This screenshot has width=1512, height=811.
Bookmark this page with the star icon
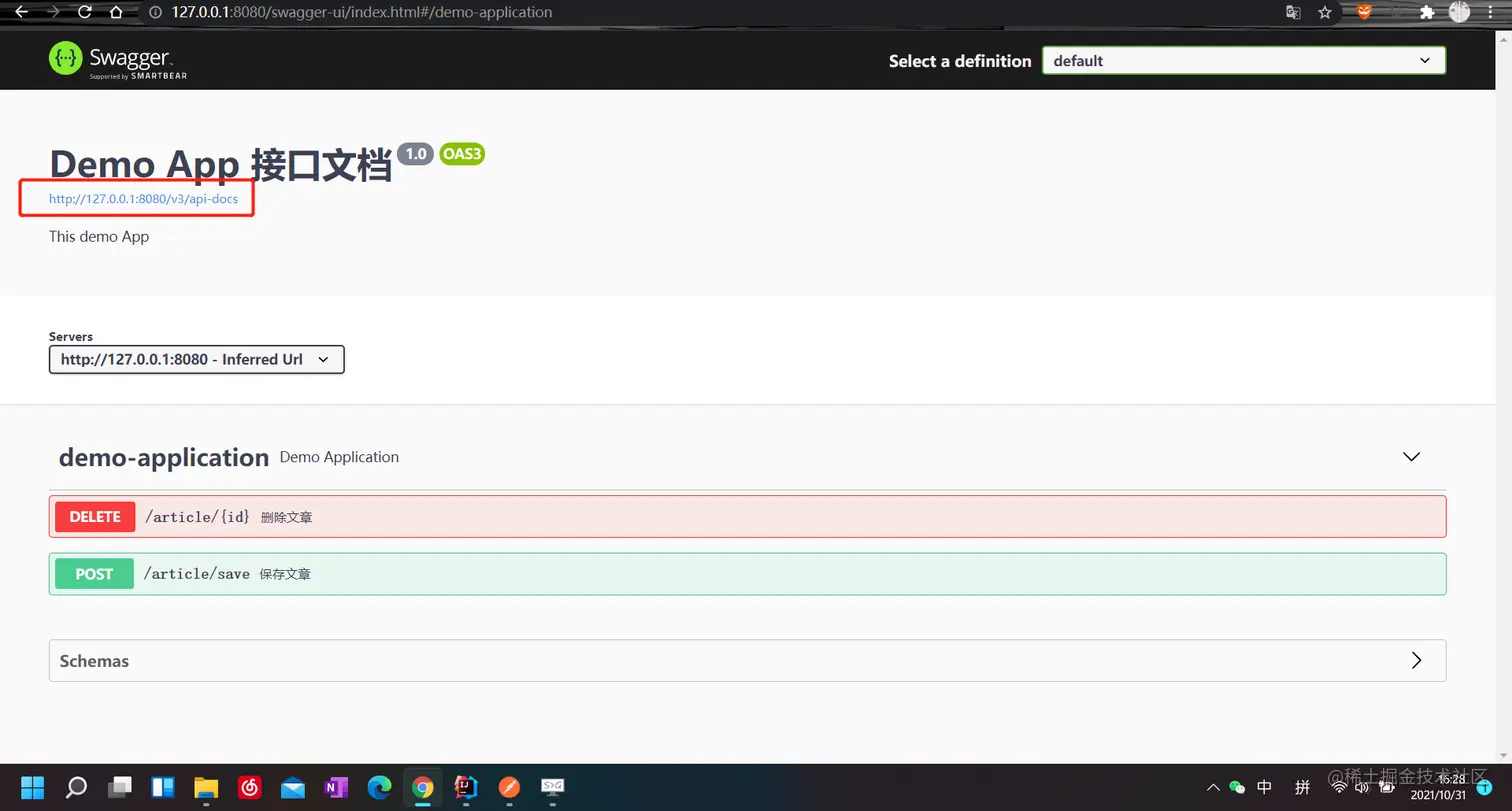(1325, 12)
